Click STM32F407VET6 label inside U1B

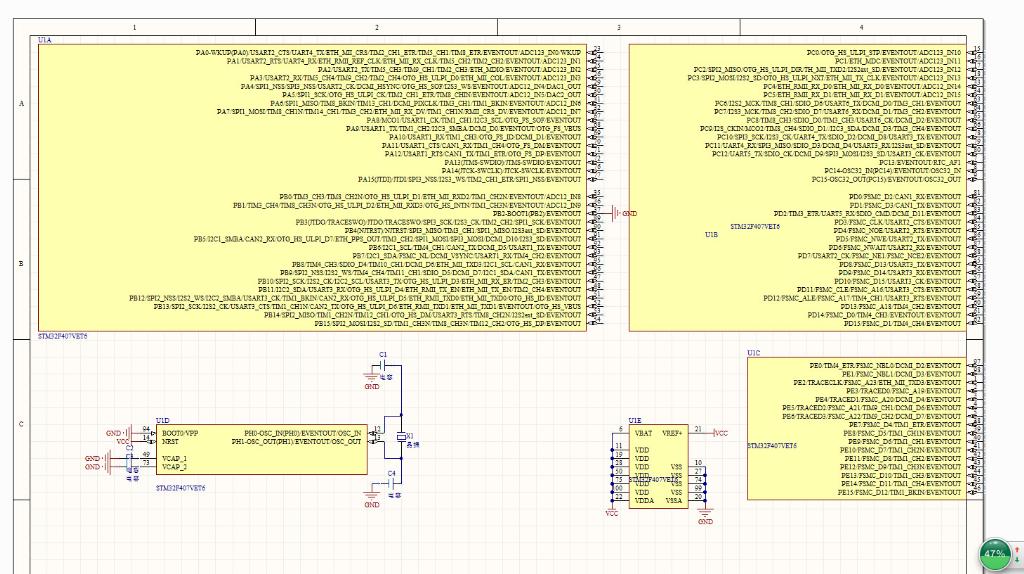point(755,227)
